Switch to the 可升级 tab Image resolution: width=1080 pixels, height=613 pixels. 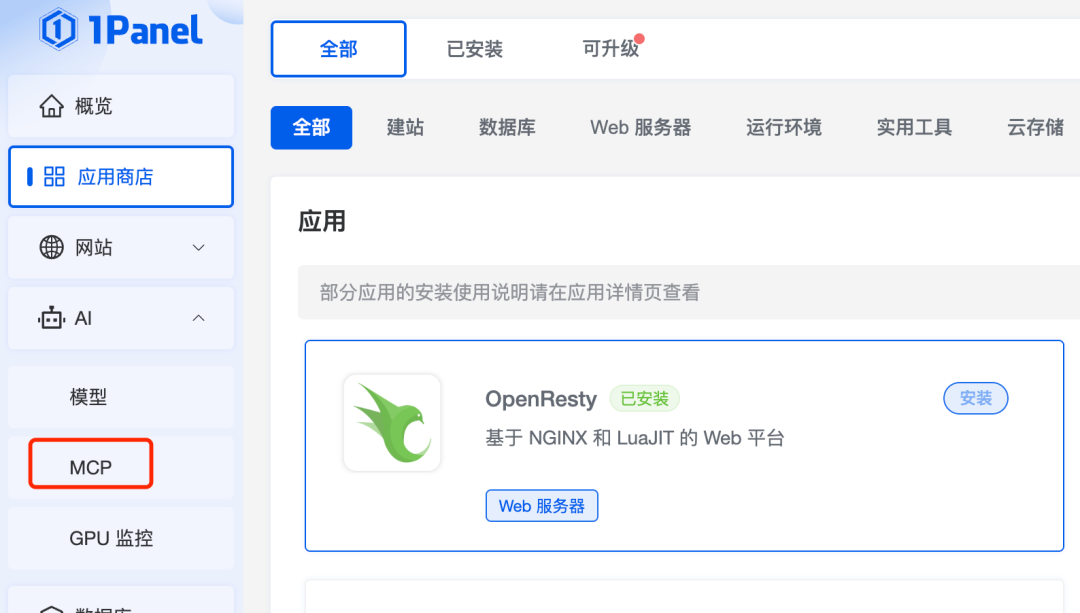click(x=610, y=49)
